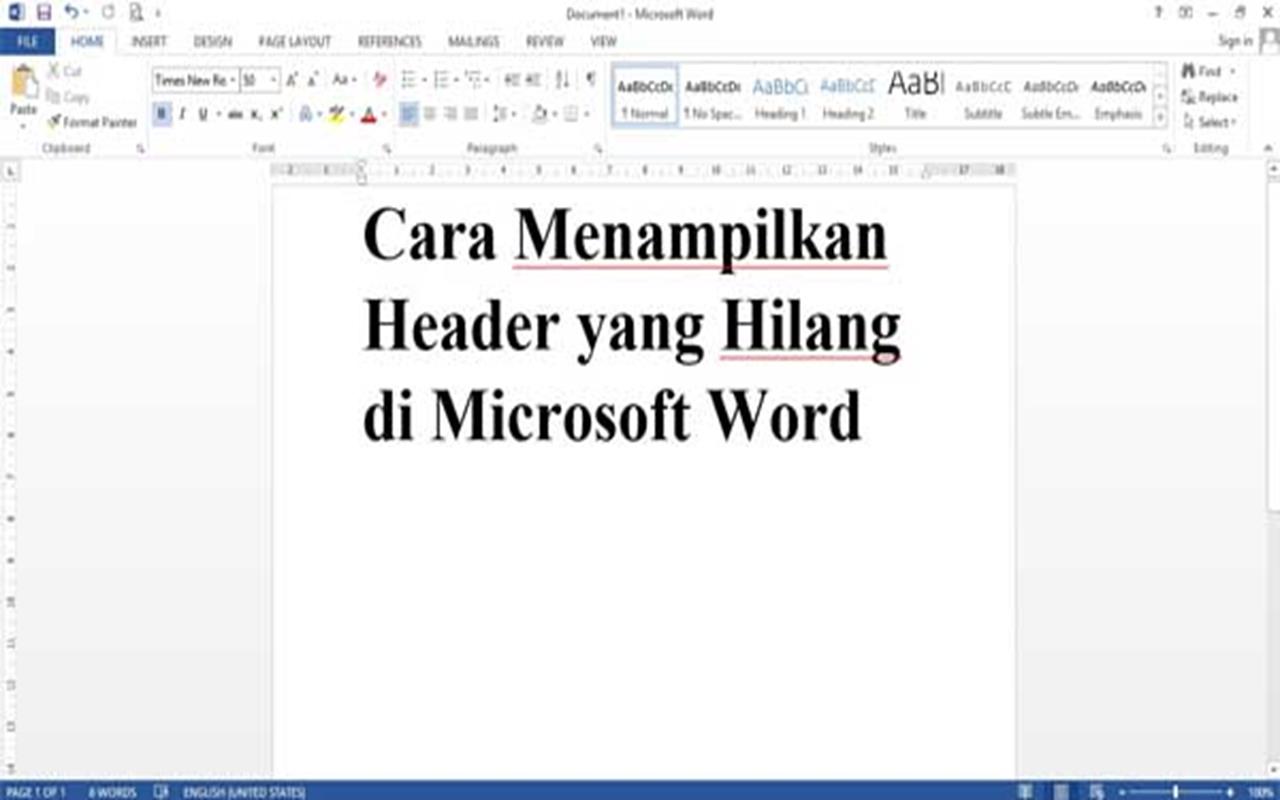The height and width of the screenshot is (800, 1280).
Task: Click the Save icon in the title bar
Action: [43, 13]
